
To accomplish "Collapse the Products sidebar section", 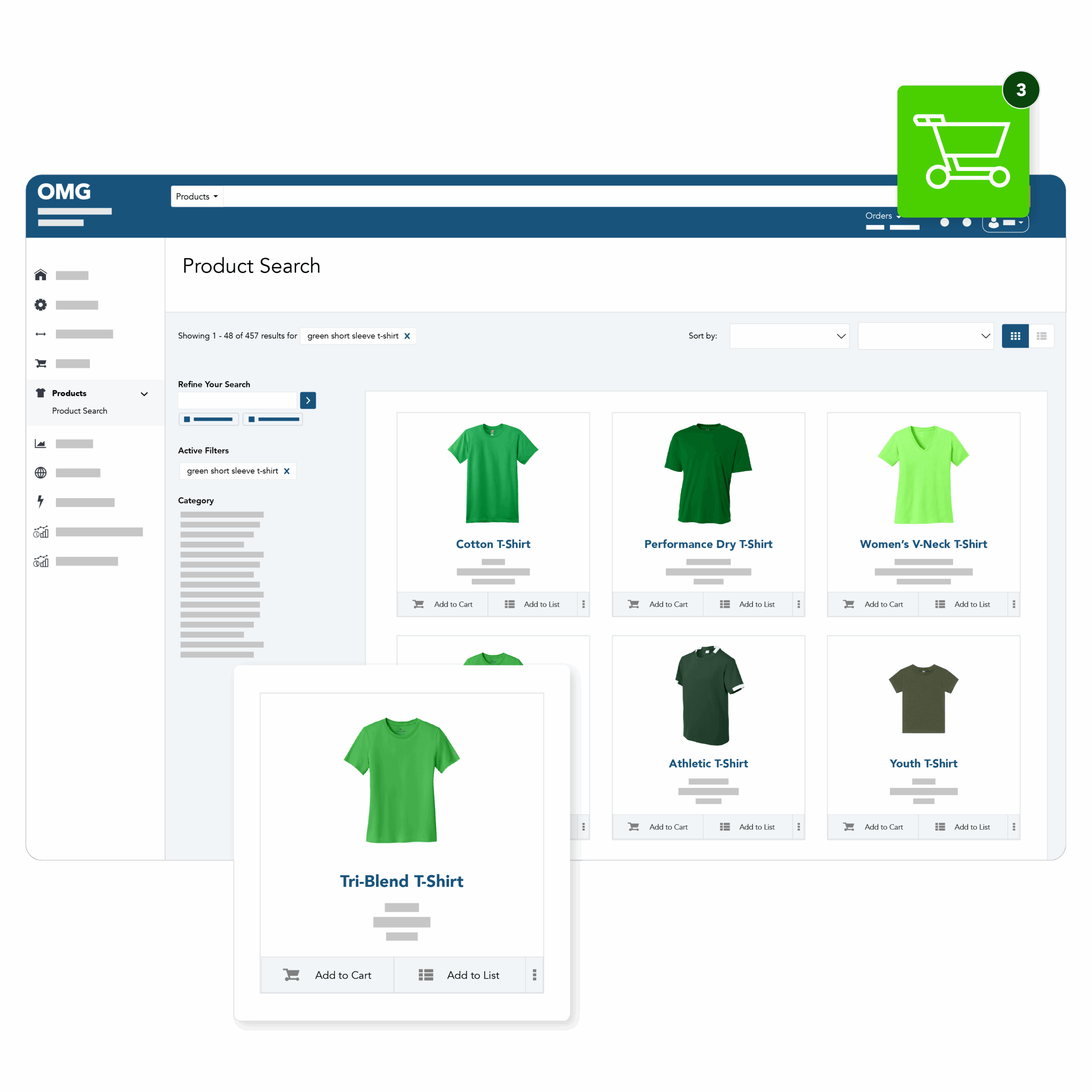I will [x=144, y=394].
